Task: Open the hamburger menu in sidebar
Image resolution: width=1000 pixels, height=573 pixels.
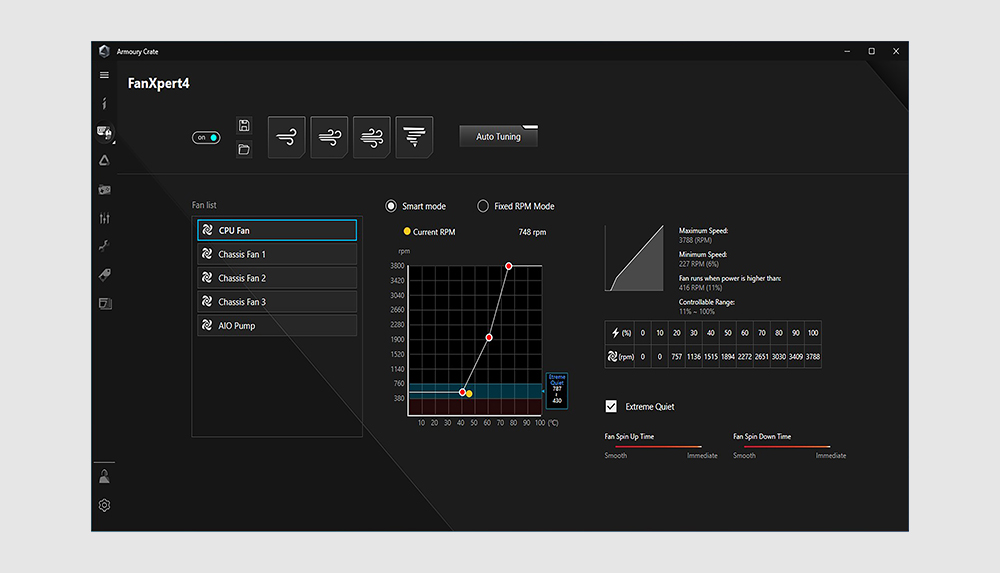Action: click(104, 75)
